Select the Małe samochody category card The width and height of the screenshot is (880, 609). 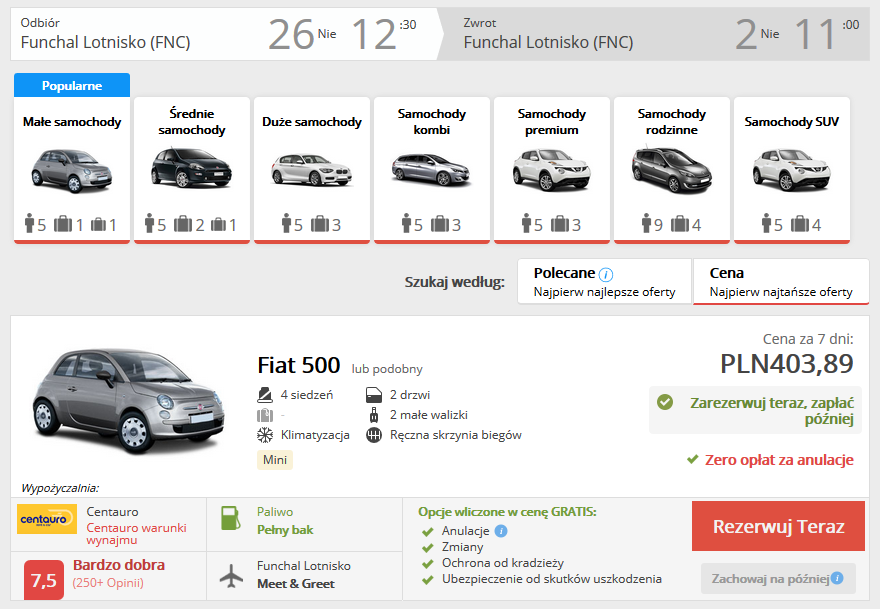72,170
